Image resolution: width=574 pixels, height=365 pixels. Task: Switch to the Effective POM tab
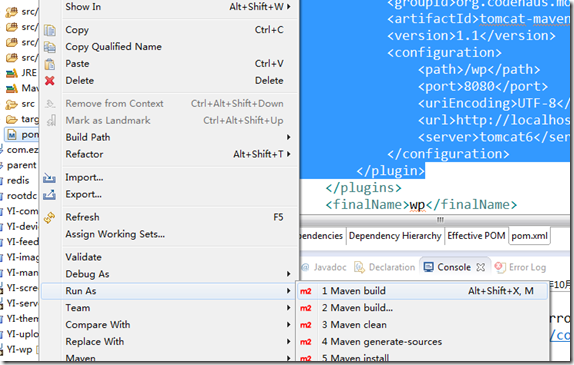[476, 236]
